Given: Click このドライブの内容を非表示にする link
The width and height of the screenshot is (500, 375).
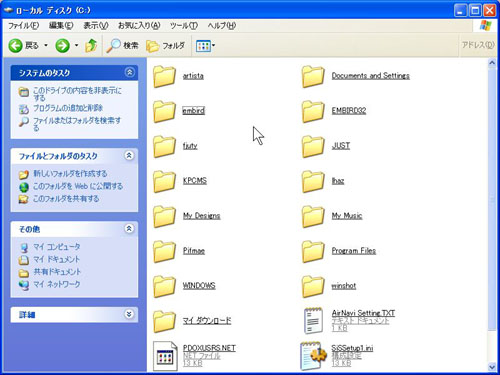Looking at the screenshot, I should [77, 94].
